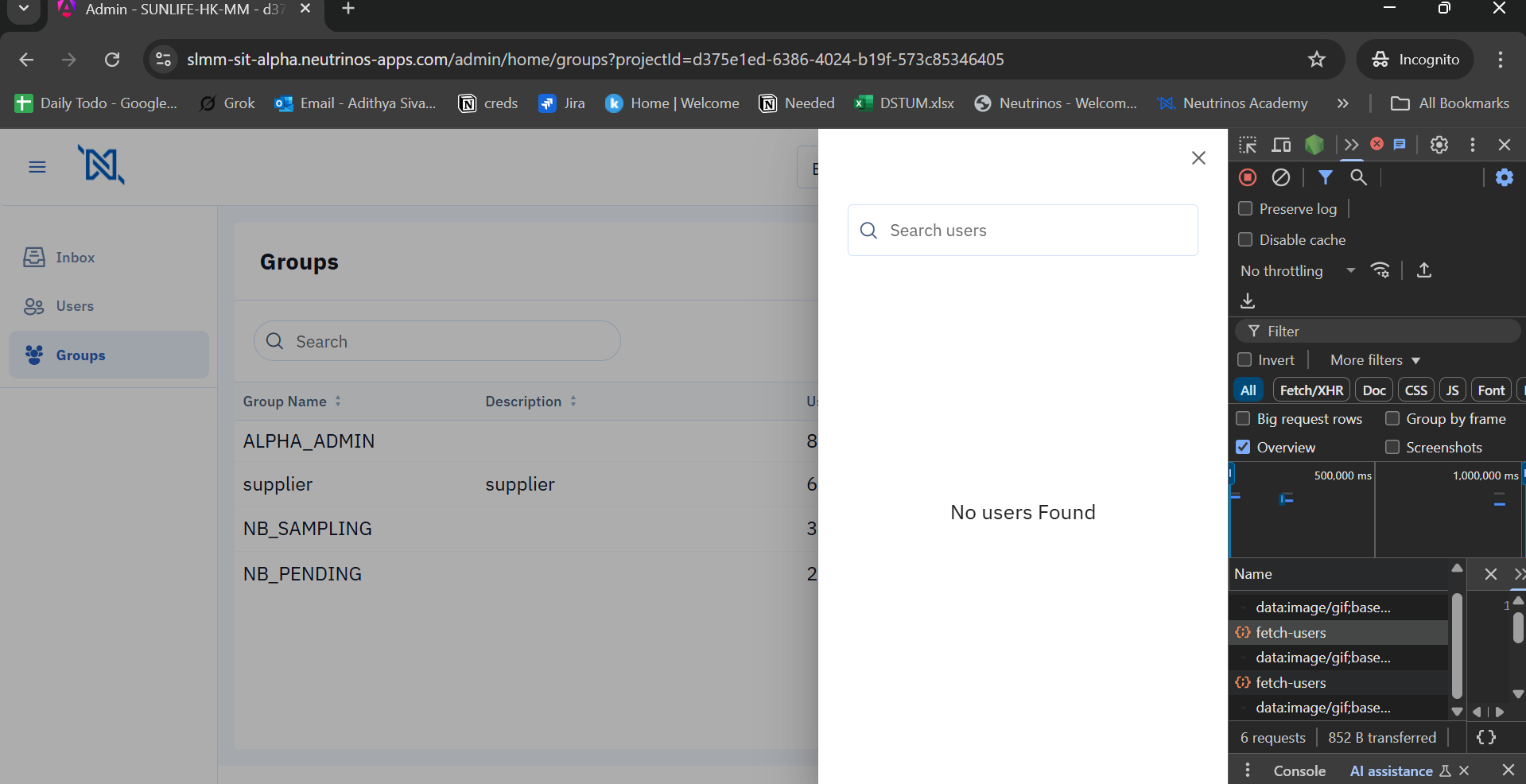Expand the More filters dropdown

click(x=1375, y=360)
